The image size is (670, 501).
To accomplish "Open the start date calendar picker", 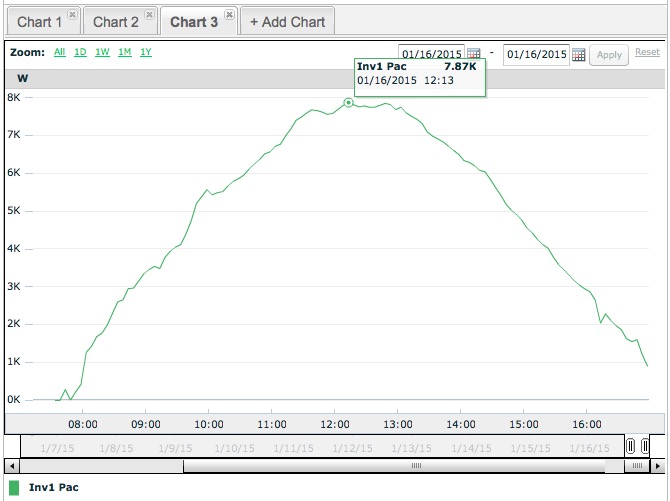I will 474,54.
